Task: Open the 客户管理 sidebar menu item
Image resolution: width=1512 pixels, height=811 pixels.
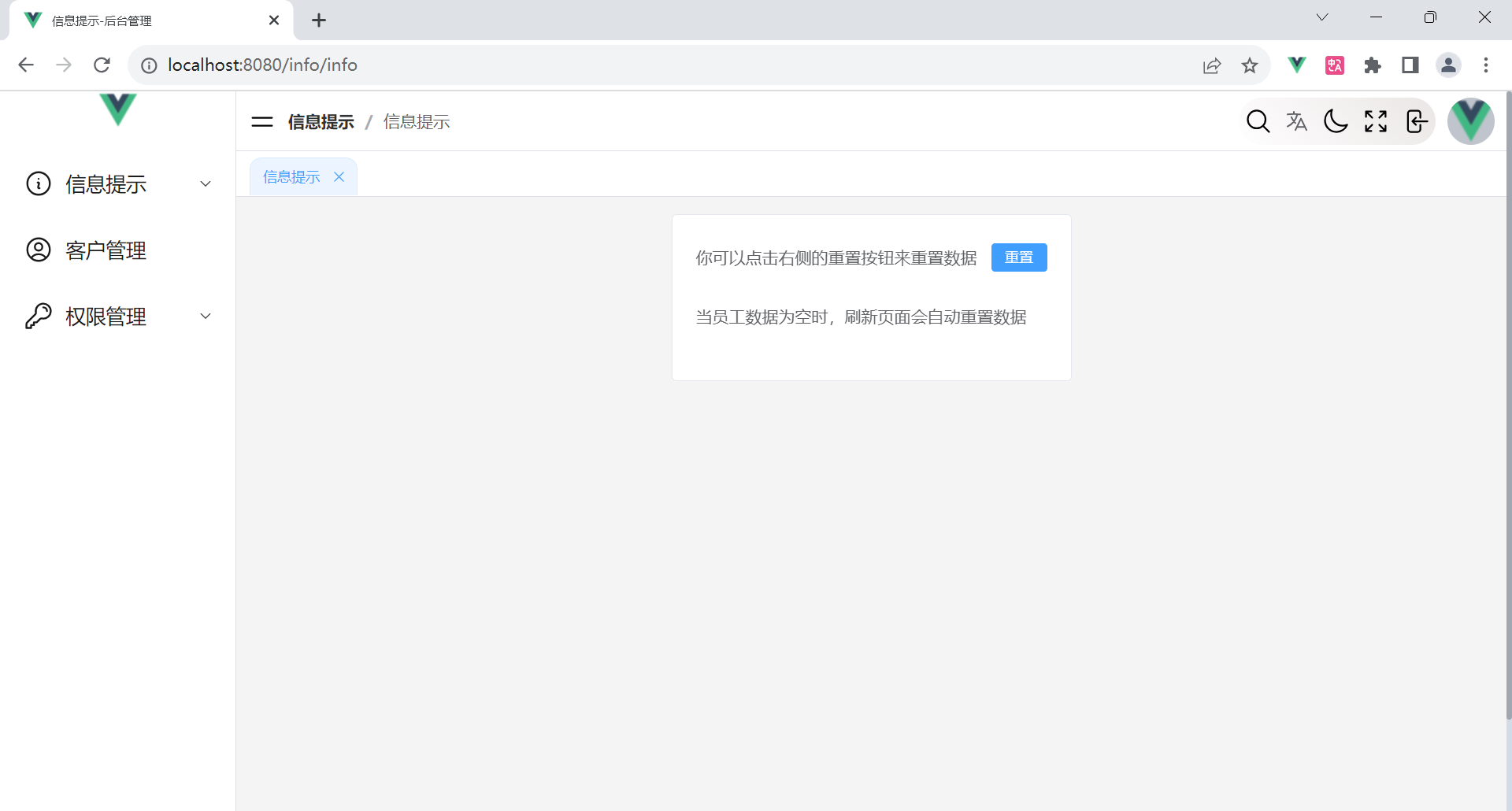Action: (x=118, y=250)
